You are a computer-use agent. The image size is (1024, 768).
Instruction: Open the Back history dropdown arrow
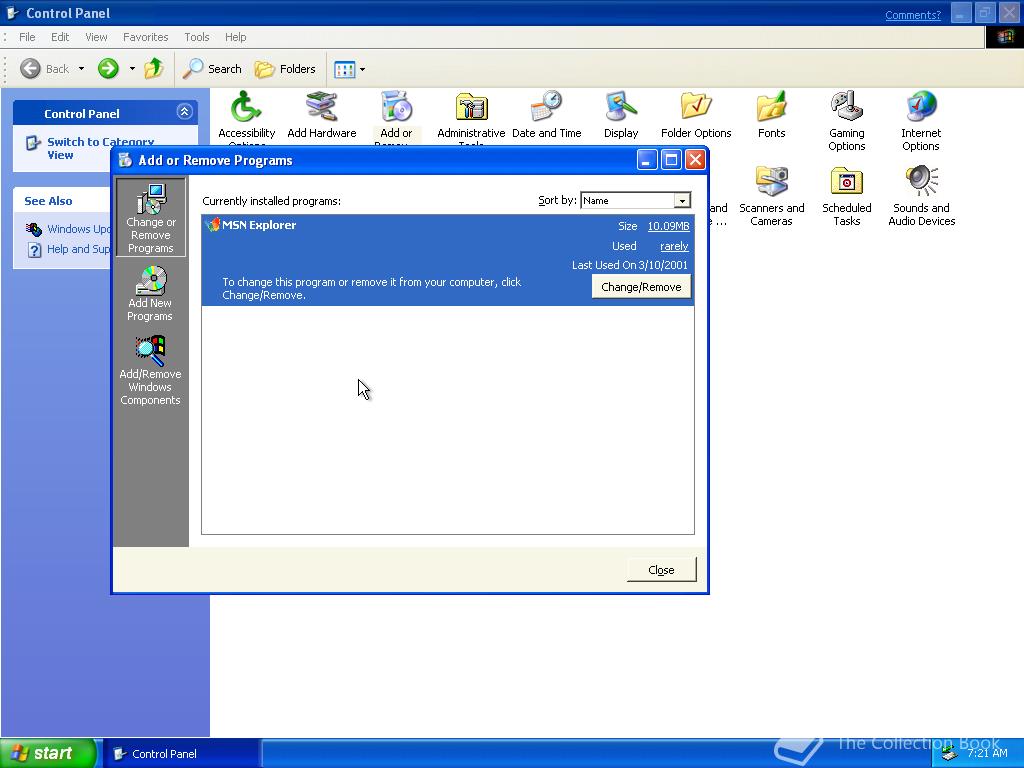click(81, 69)
